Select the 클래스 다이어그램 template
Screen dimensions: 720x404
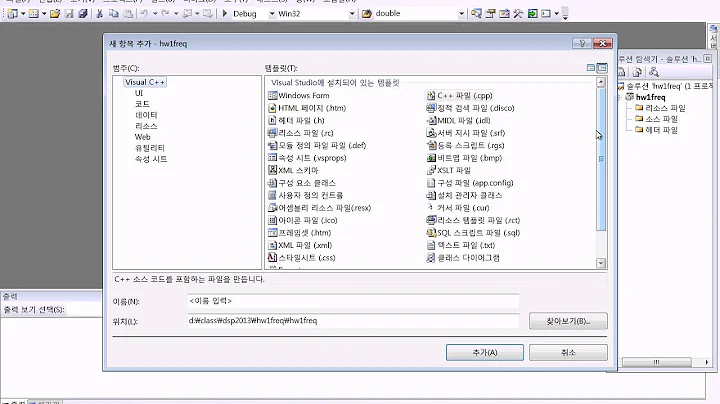pos(463,258)
